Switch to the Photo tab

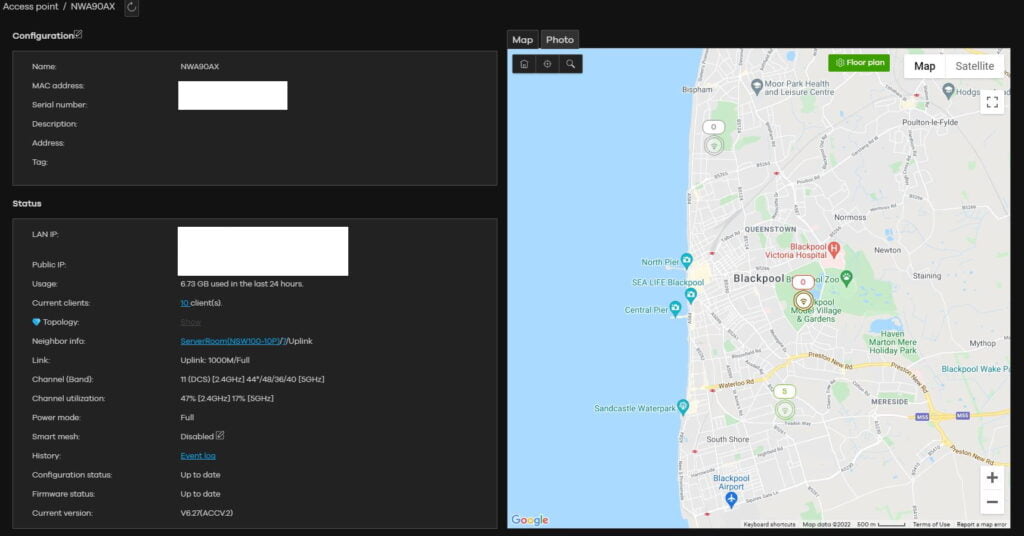560,40
